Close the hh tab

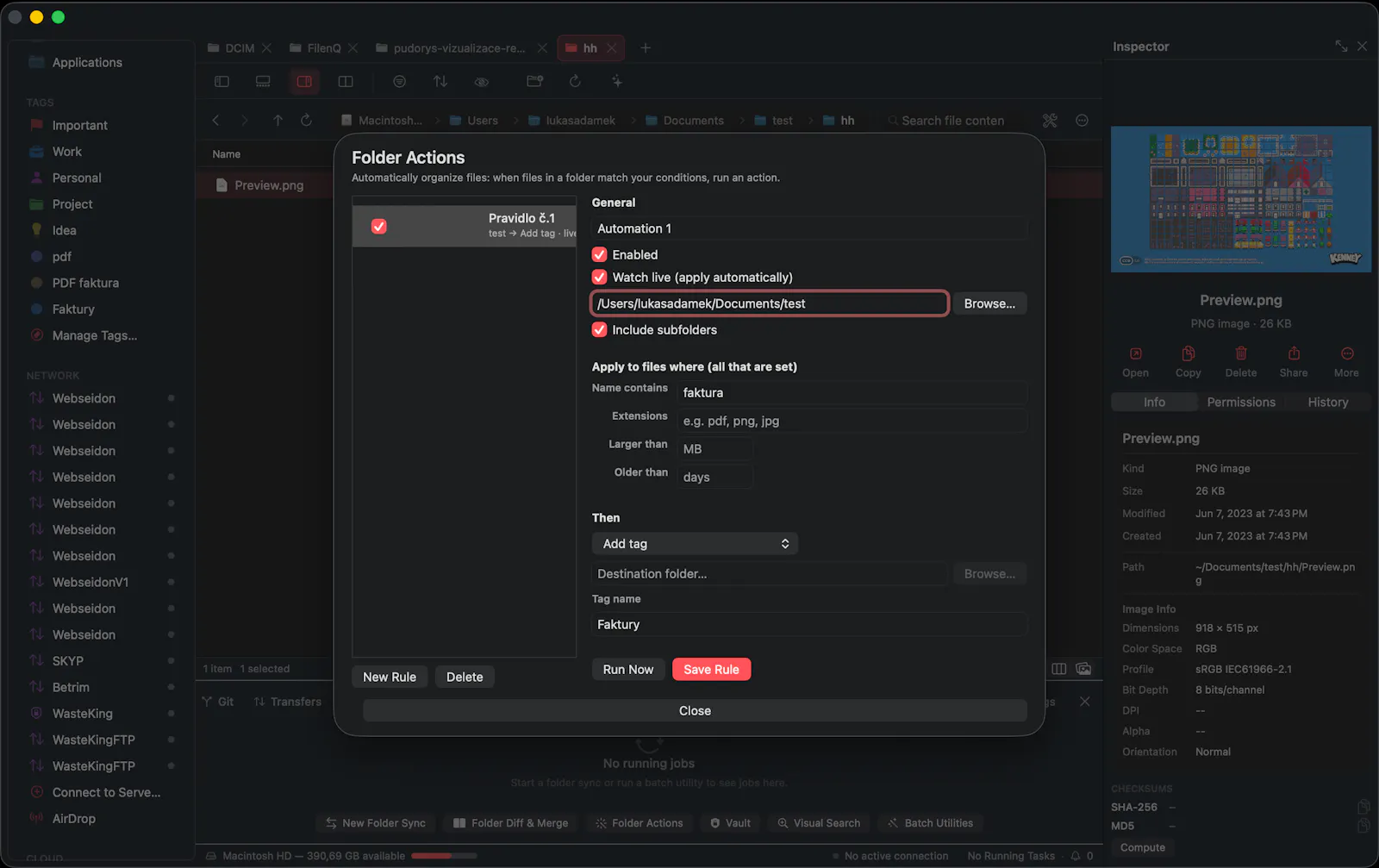tap(612, 48)
